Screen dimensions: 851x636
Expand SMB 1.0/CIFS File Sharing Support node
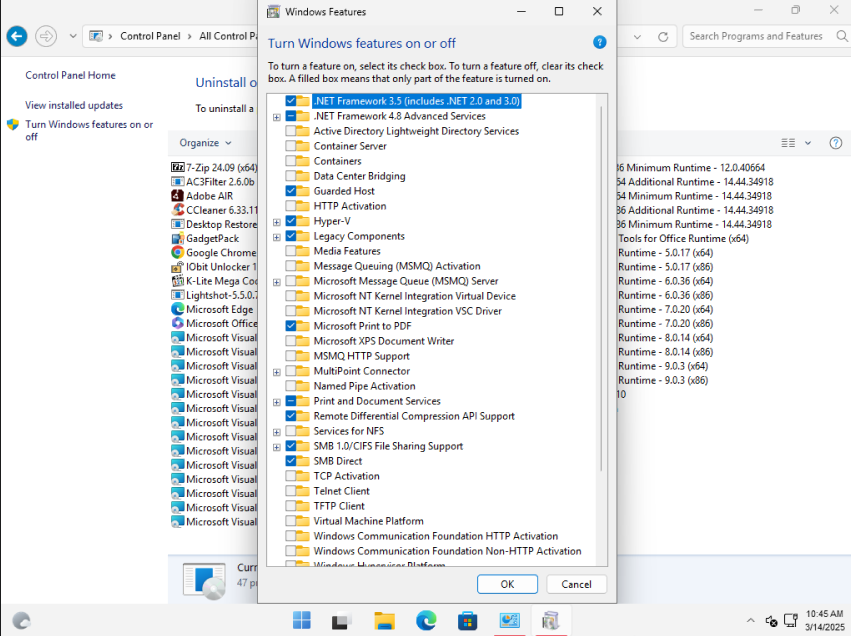277,447
